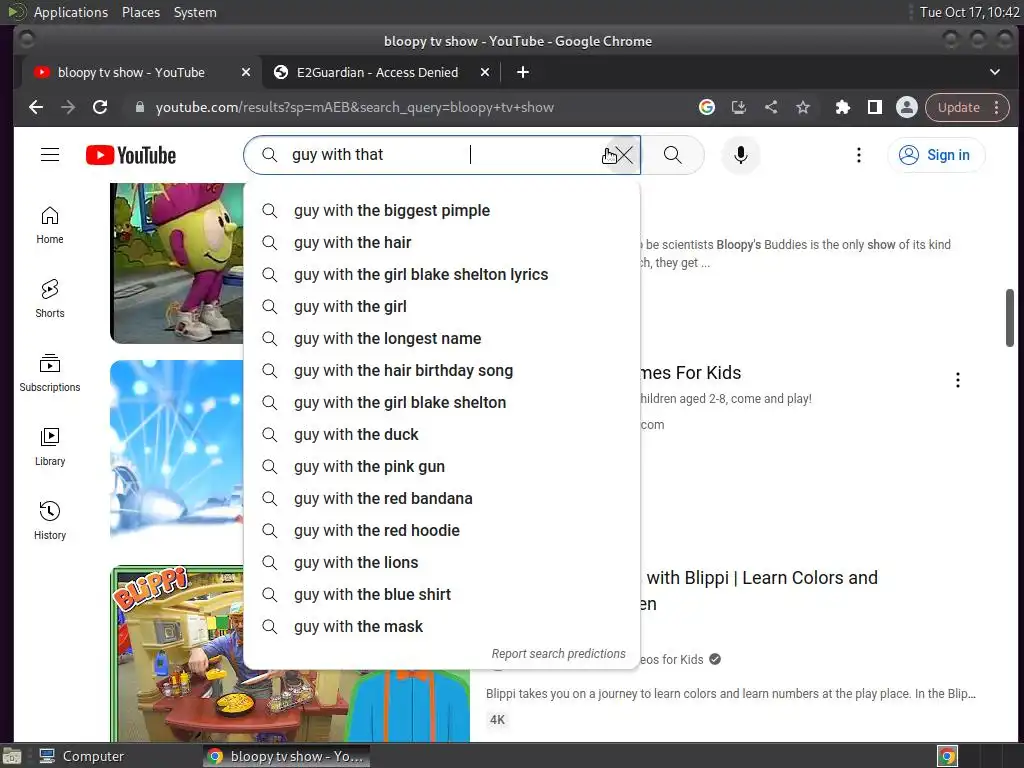This screenshot has height=768, width=1024.
Task: Click the install app icon in address bar
Action: coord(739,107)
